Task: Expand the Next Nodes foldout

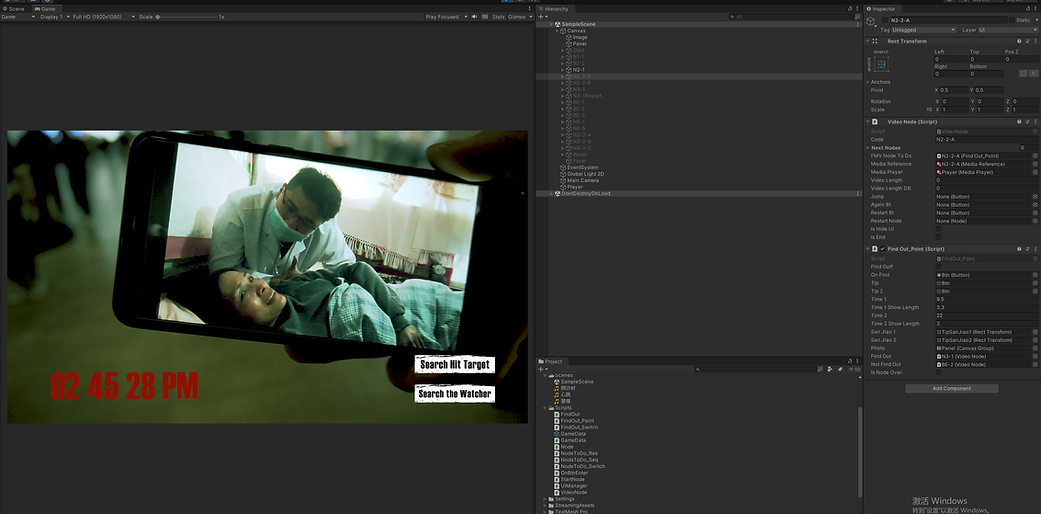Action: 868,148
